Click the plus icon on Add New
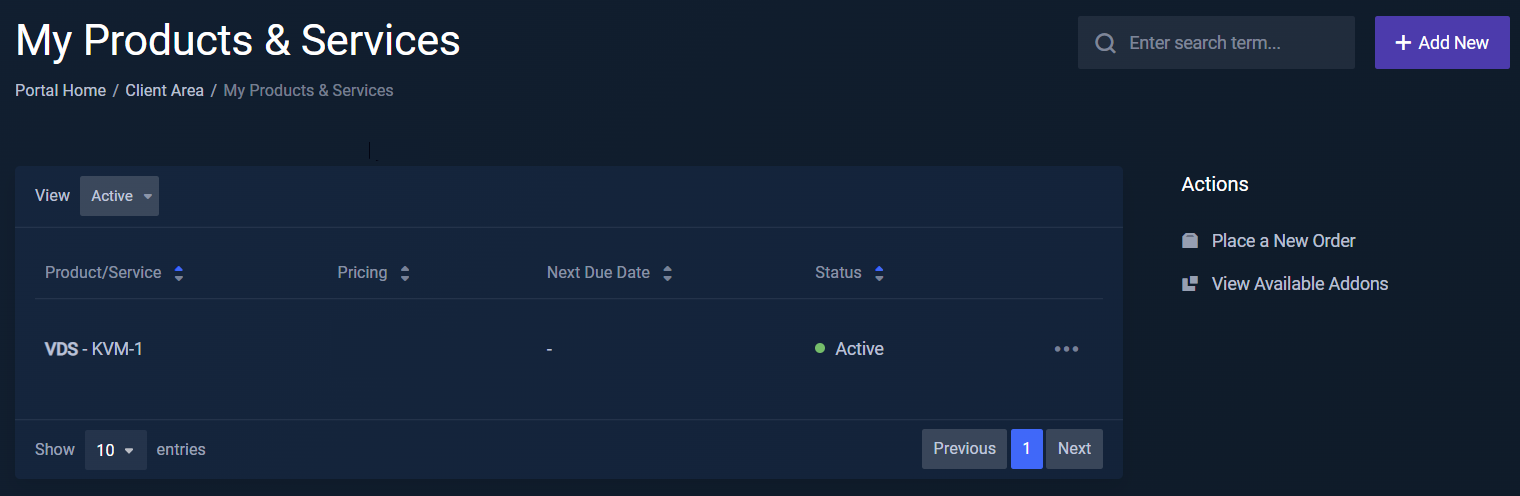The width and height of the screenshot is (1520, 496). (x=1403, y=43)
